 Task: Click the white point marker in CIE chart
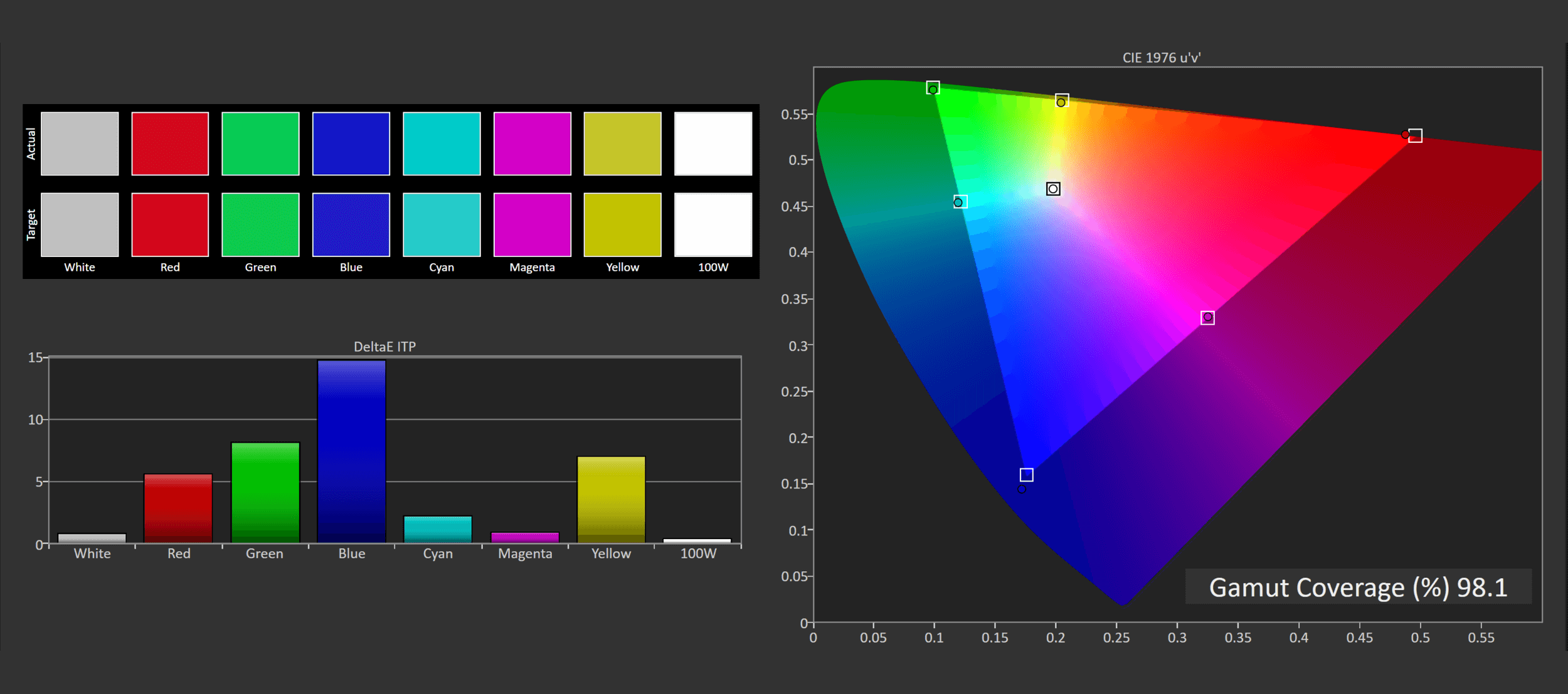coord(1053,189)
